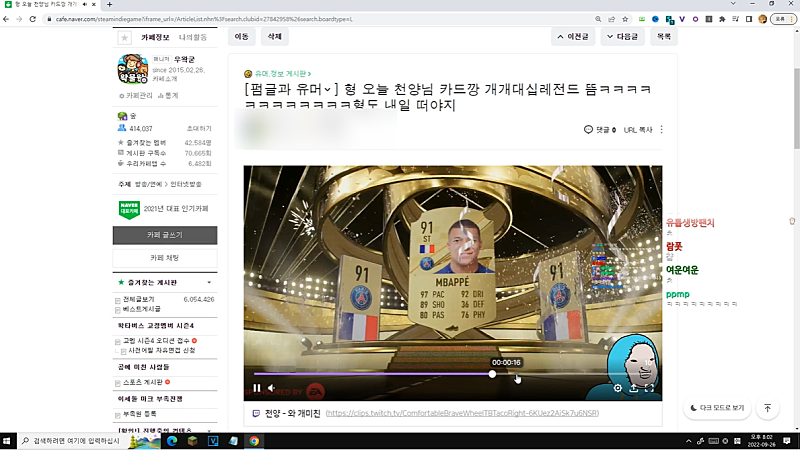Open 부족원 등록 board
Image resolution: width=800 pixels, height=450 pixels.
pos(140,414)
